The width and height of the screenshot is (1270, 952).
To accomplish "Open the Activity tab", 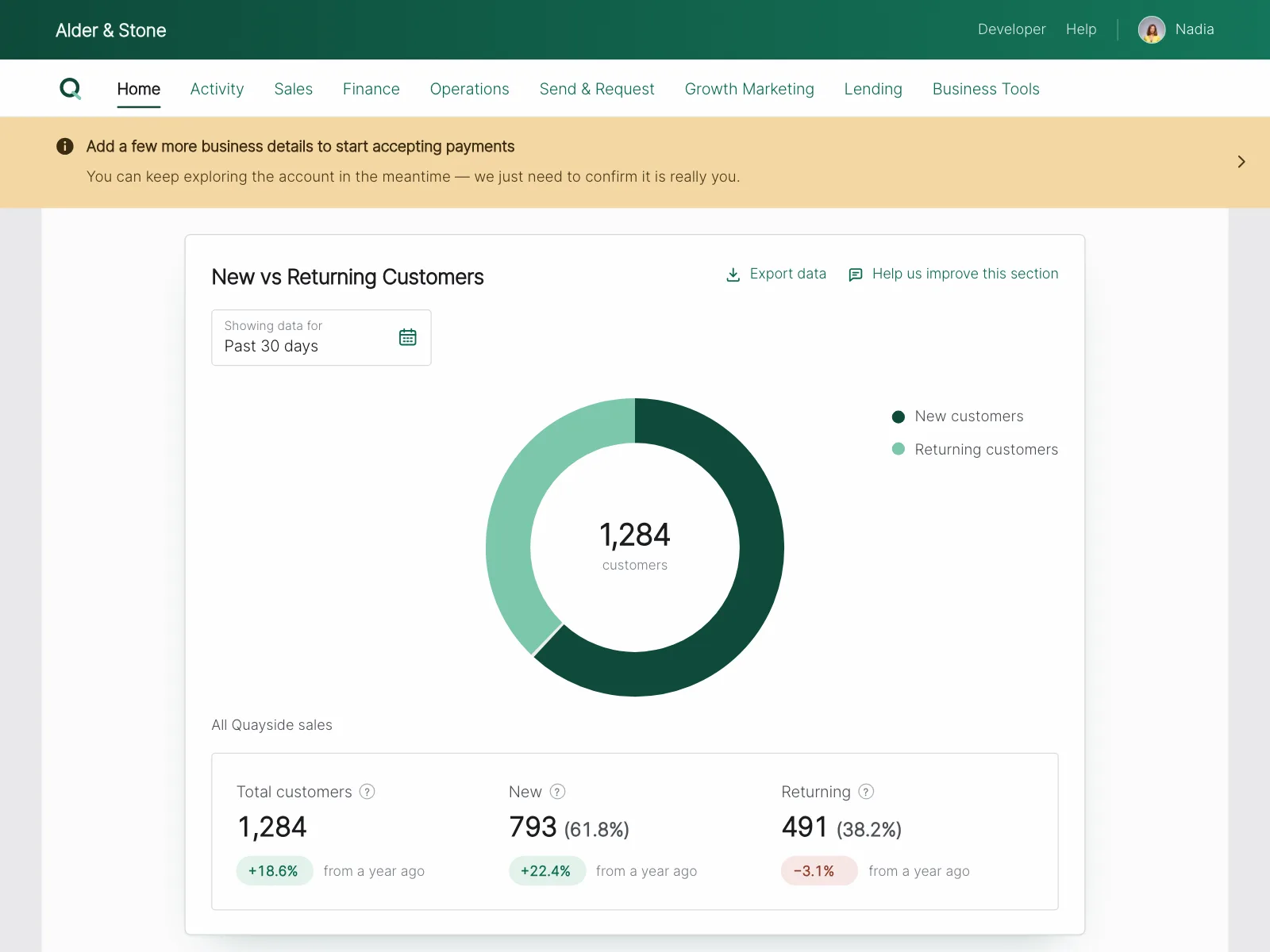I will (x=217, y=89).
